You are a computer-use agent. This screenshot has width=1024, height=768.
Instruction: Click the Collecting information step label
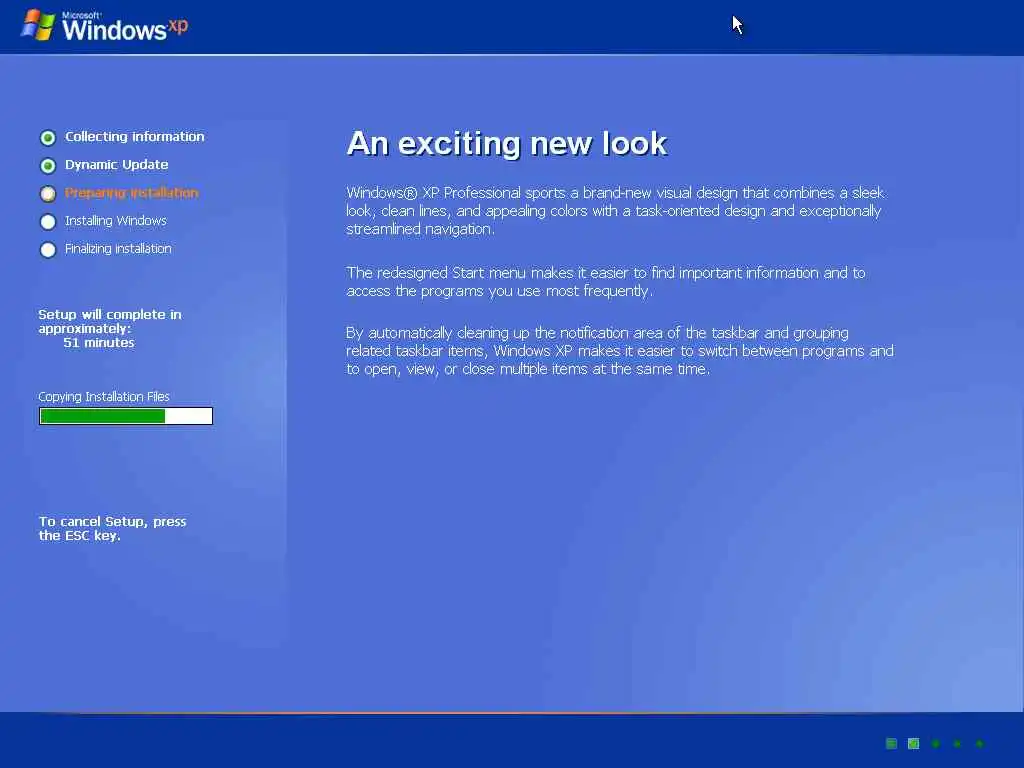point(135,136)
